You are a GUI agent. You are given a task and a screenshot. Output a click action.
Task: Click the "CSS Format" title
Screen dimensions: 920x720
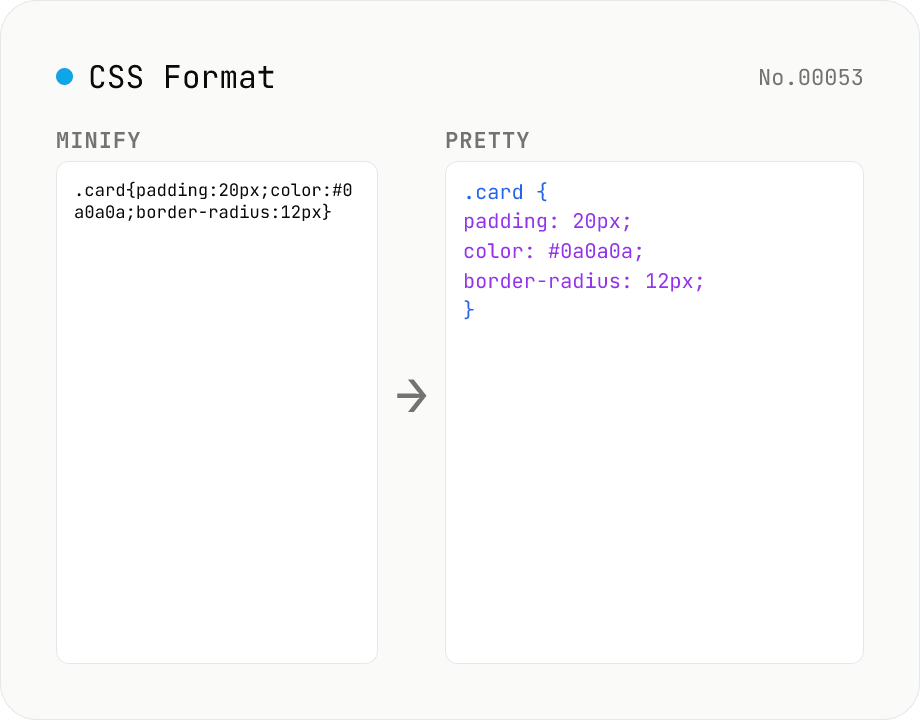[x=182, y=77]
